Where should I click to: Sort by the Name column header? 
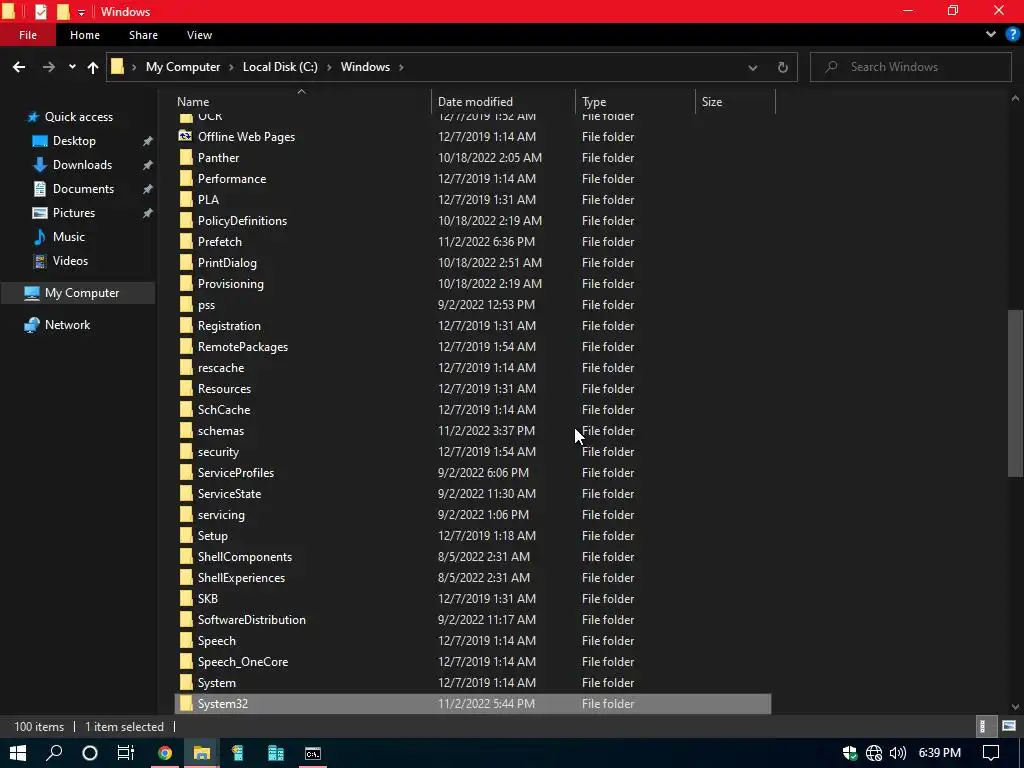(x=193, y=102)
